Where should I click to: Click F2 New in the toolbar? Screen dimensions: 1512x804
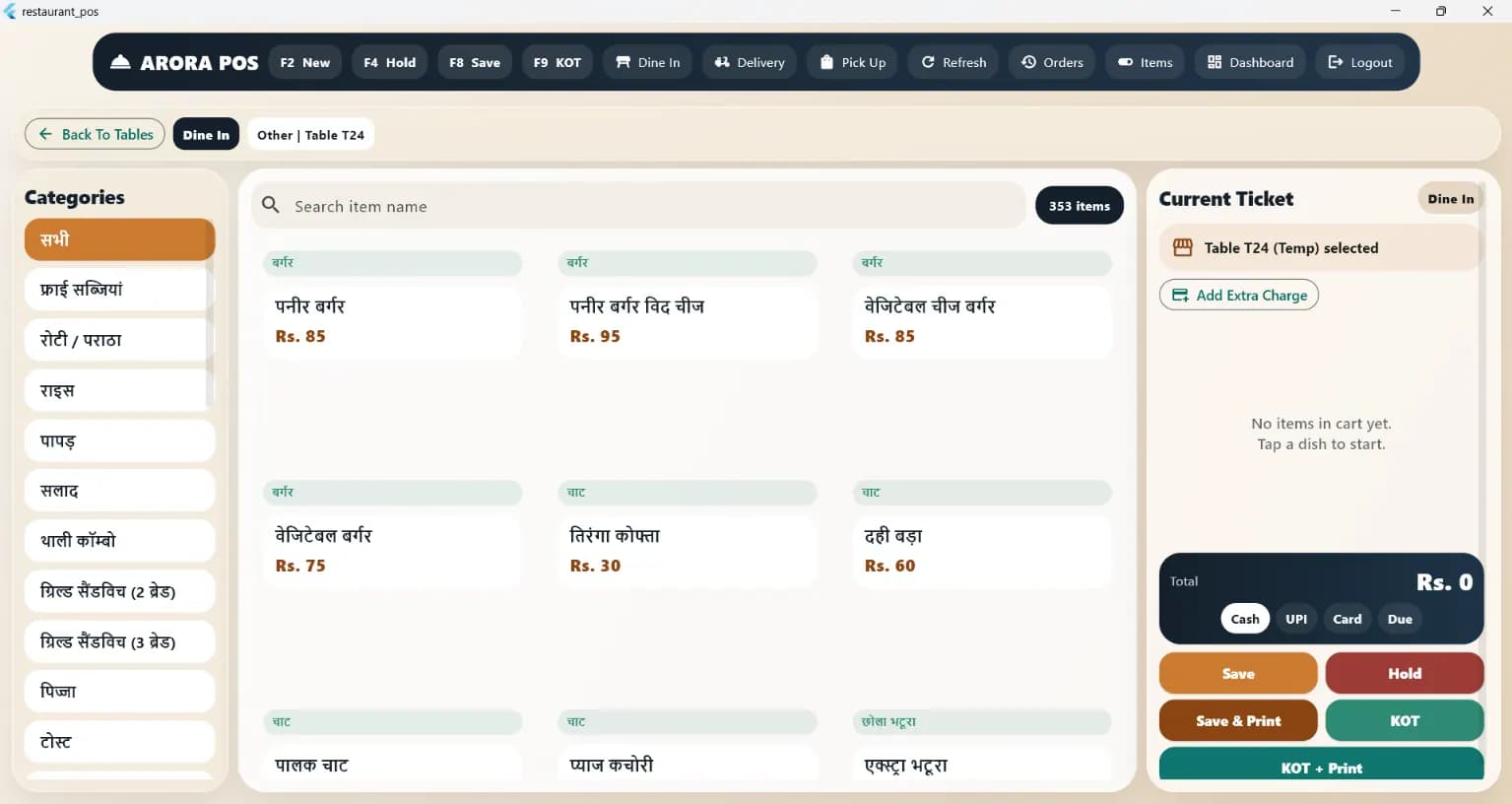tap(305, 62)
